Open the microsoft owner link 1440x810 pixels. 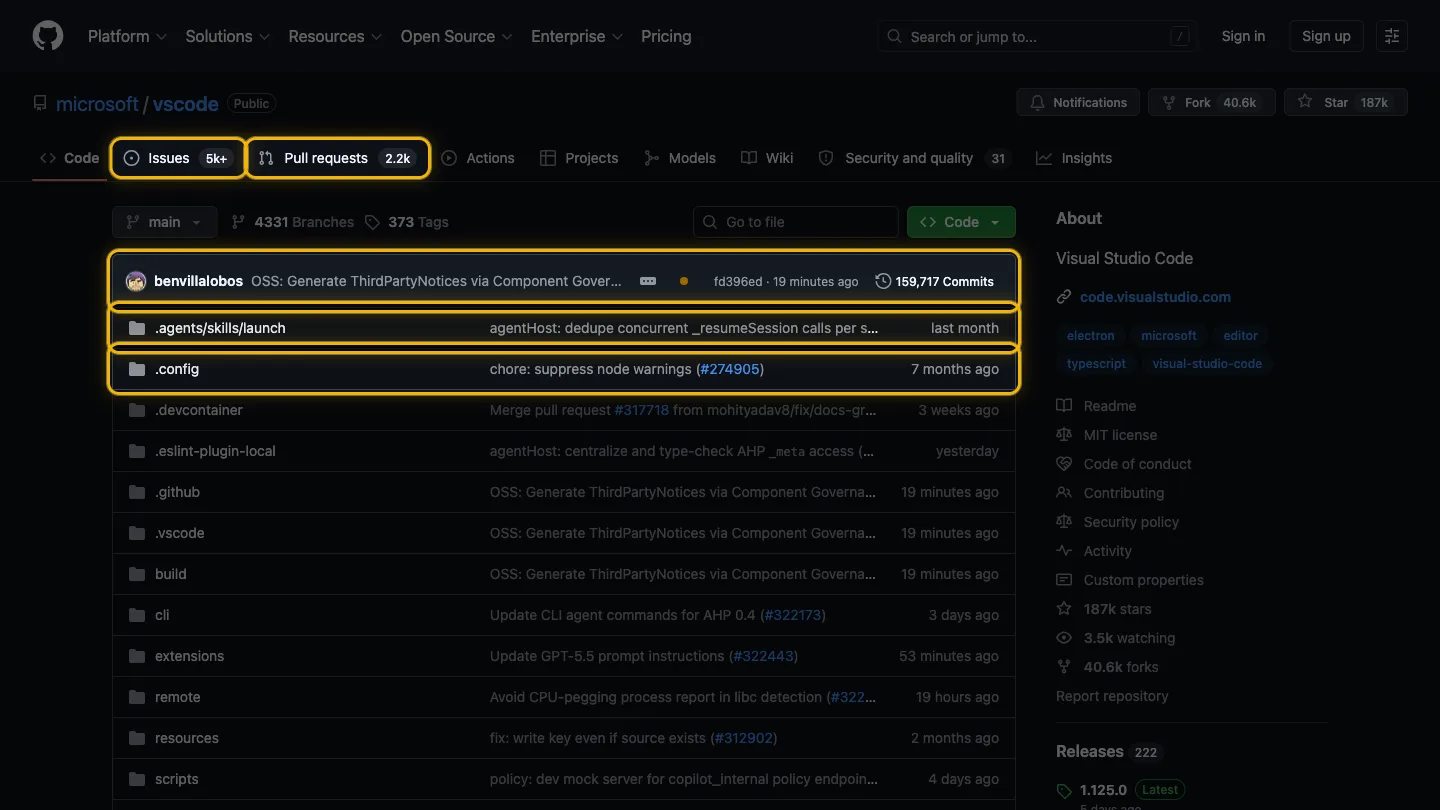tap(97, 104)
